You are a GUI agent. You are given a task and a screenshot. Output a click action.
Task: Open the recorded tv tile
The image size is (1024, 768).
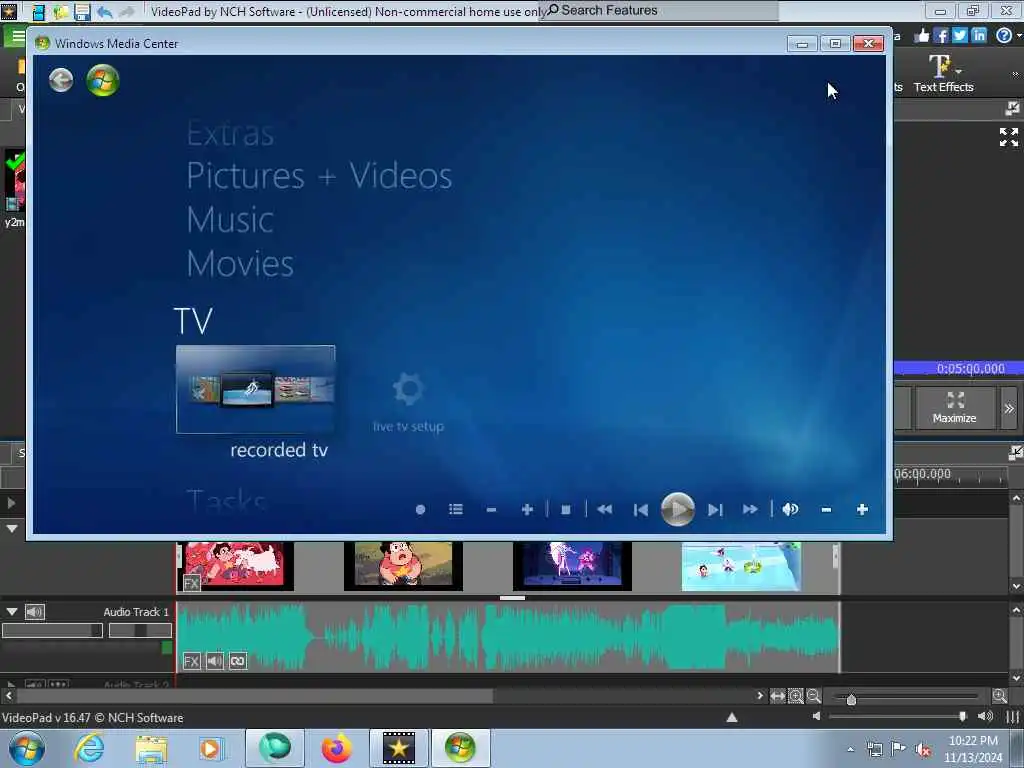pyautogui.click(x=255, y=389)
